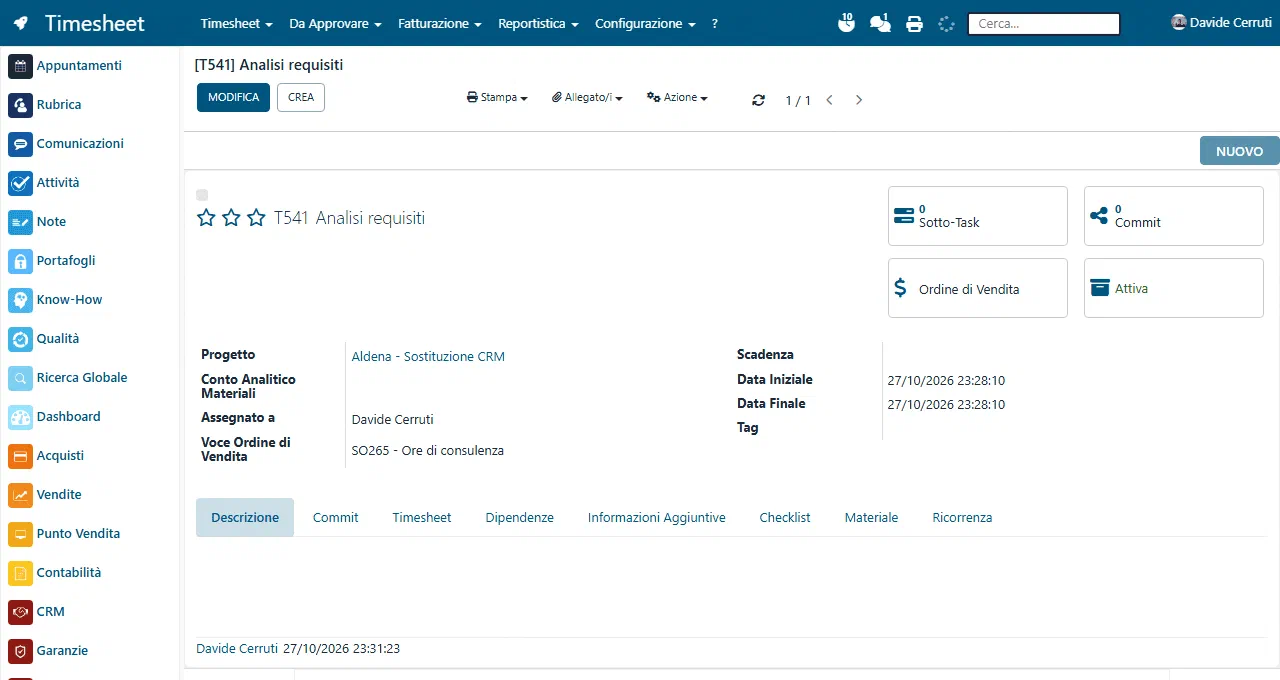
Task: Open the Aldena - Sostituzione CRM project link
Action: (428, 356)
